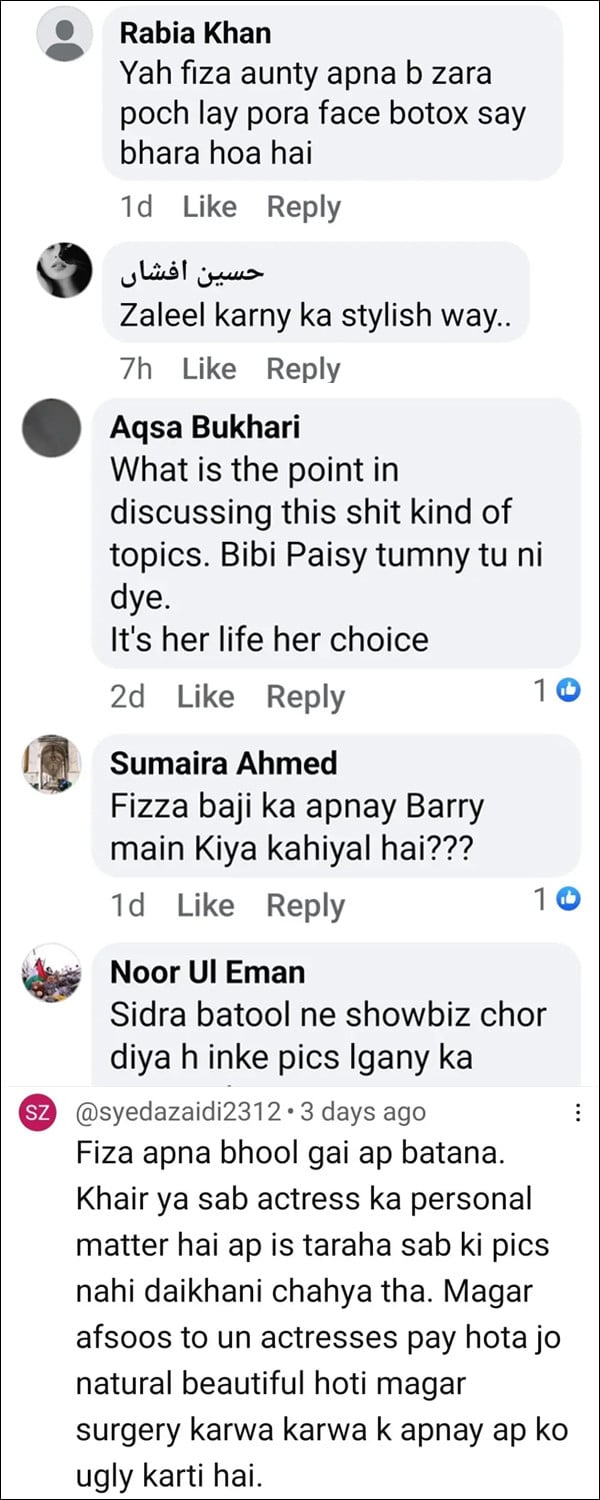Reply to Sumaira Ahmed's comment
Viewport: 600px width, 1500px height.
(x=305, y=906)
